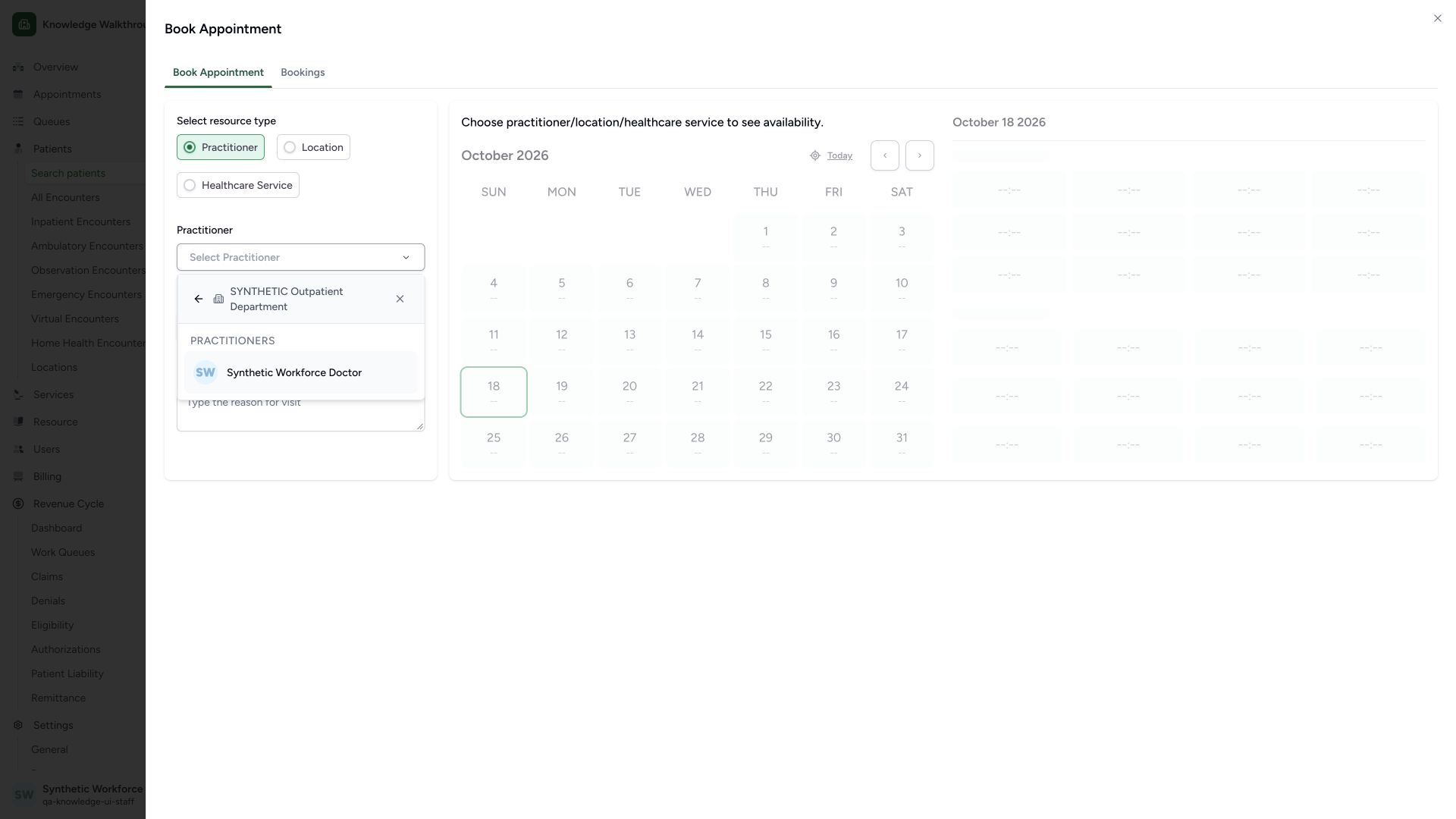Click the back arrow in practitioner dropdown
Image resolution: width=1456 pixels, height=819 pixels.
[199, 299]
